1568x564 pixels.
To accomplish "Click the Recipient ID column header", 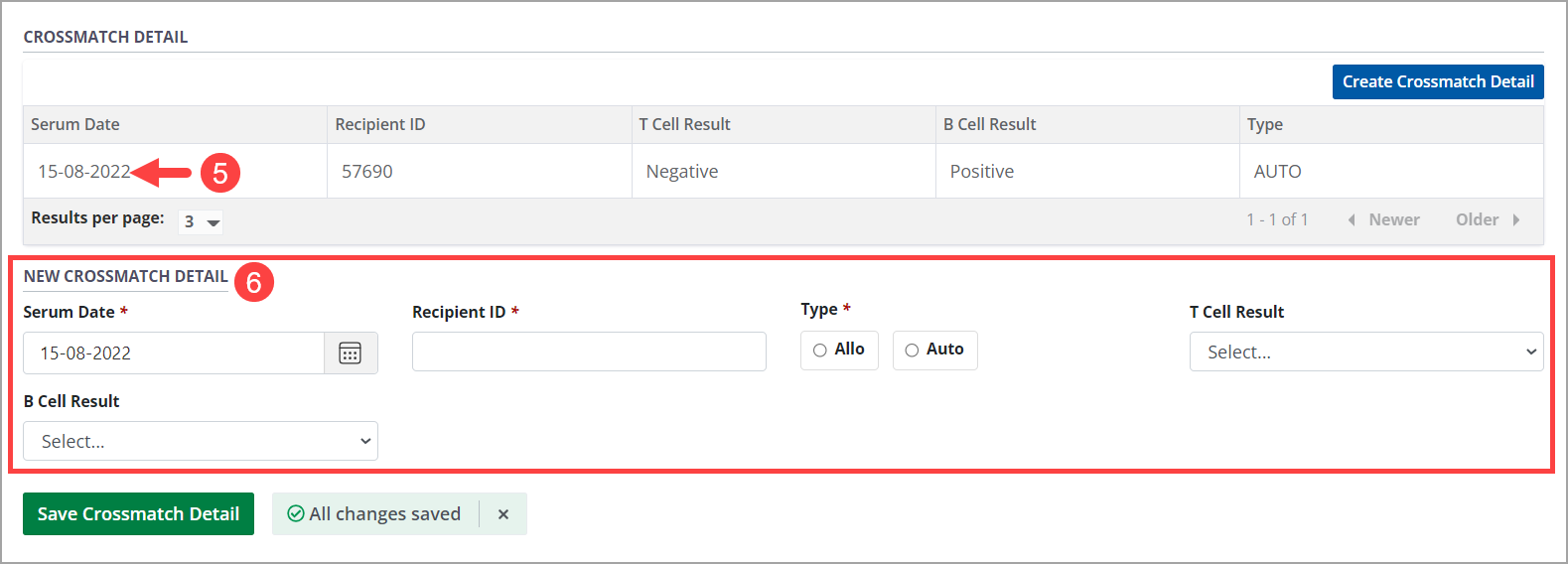I will click(380, 125).
